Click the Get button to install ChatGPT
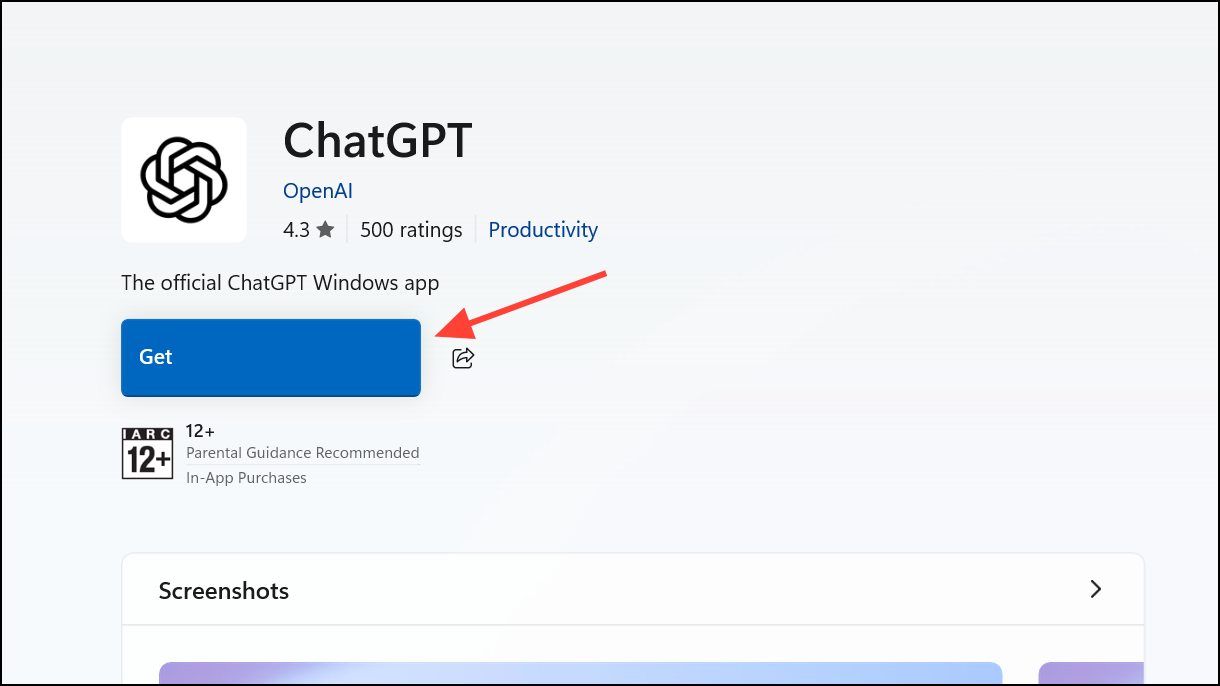 point(270,357)
